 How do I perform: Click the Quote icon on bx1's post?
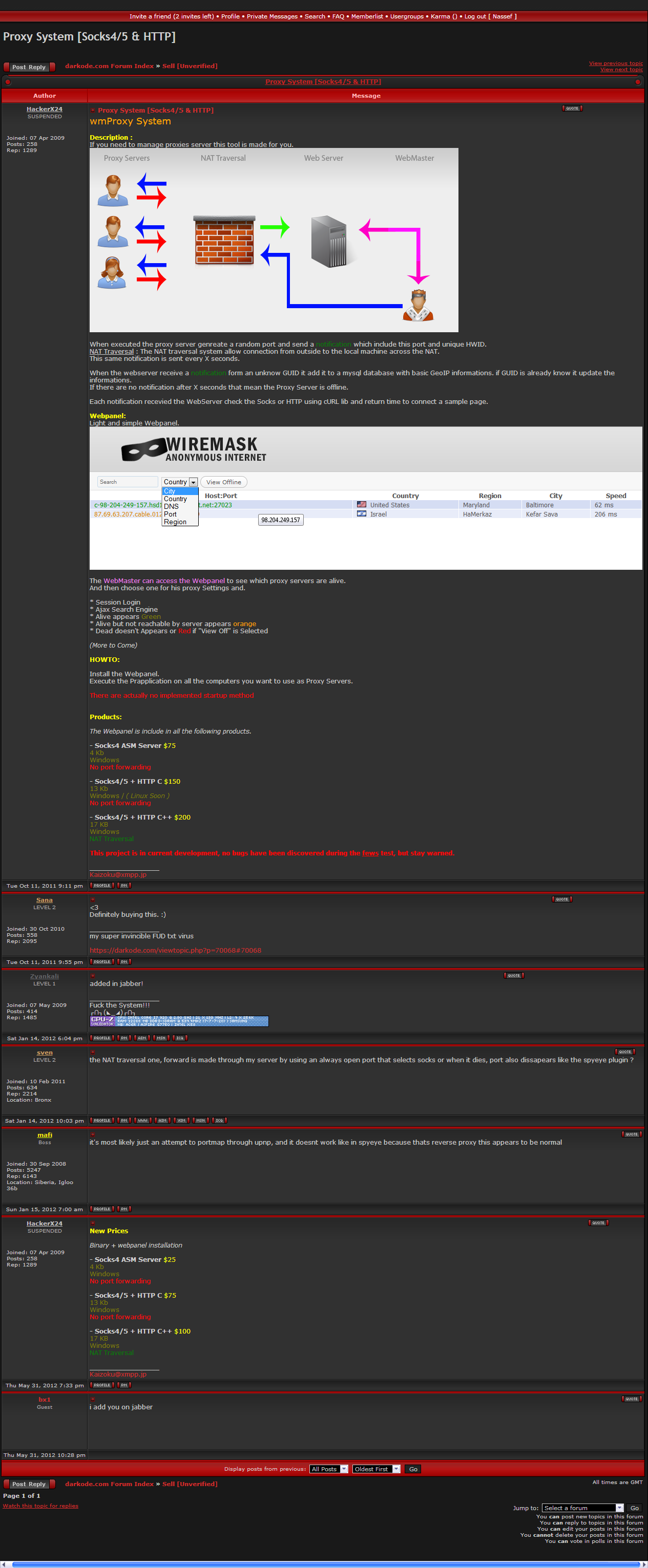click(x=632, y=1399)
